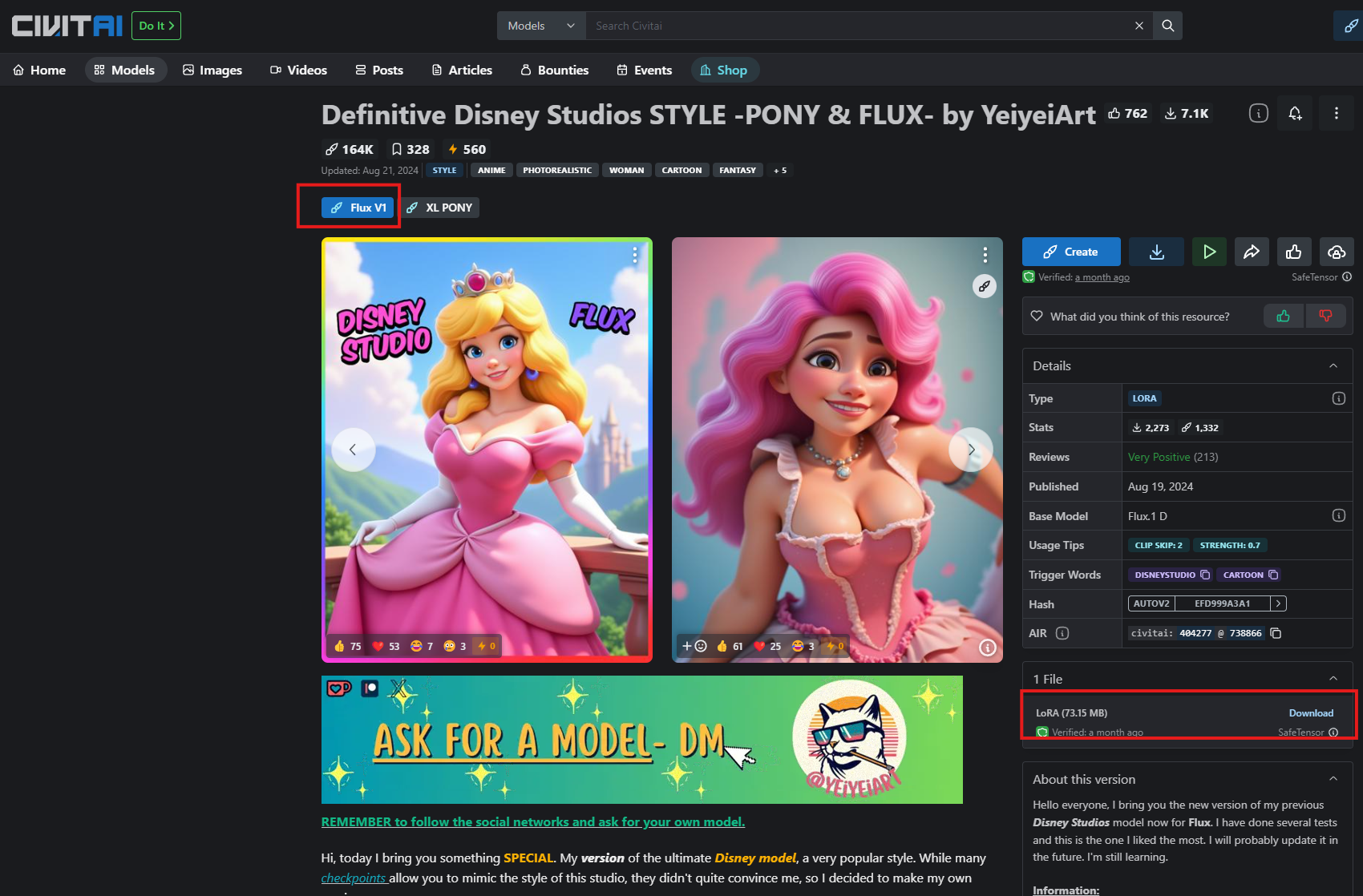The height and width of the screenshot is (896, 1363).
Task: Copy the CARTOON trigger word
Action: tap(1272, 575)
